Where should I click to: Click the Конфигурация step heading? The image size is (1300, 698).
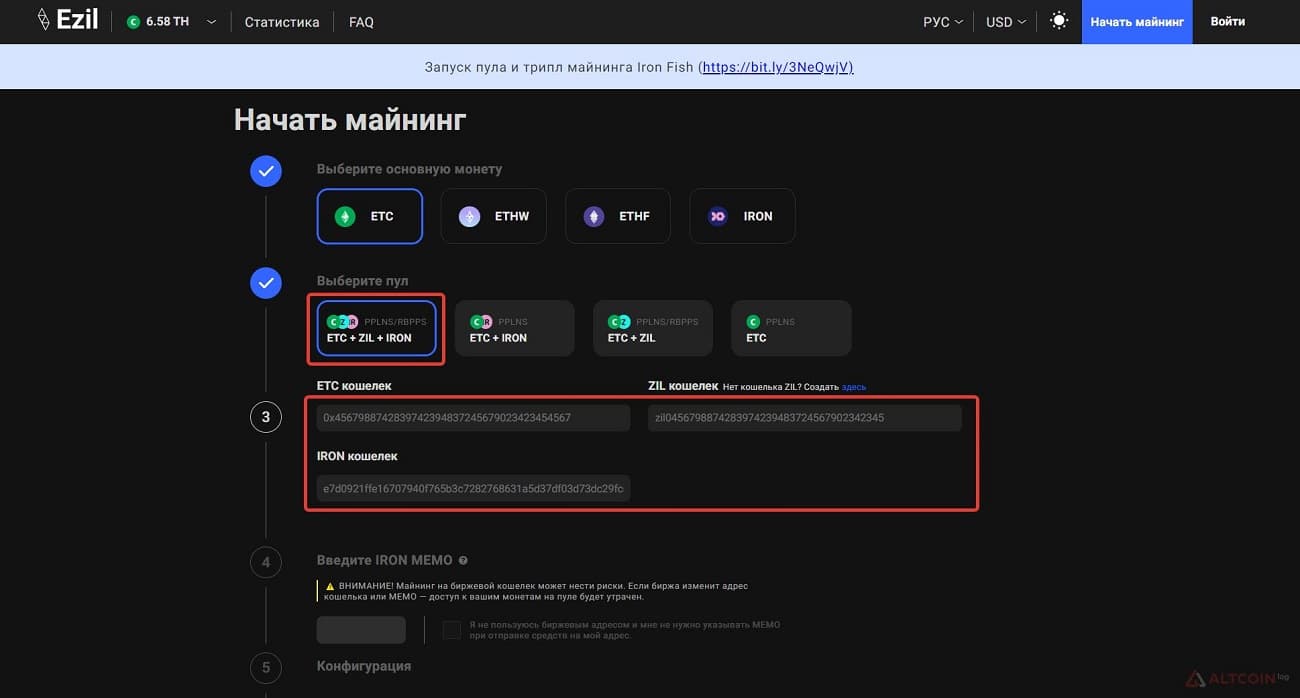point(364,666)
